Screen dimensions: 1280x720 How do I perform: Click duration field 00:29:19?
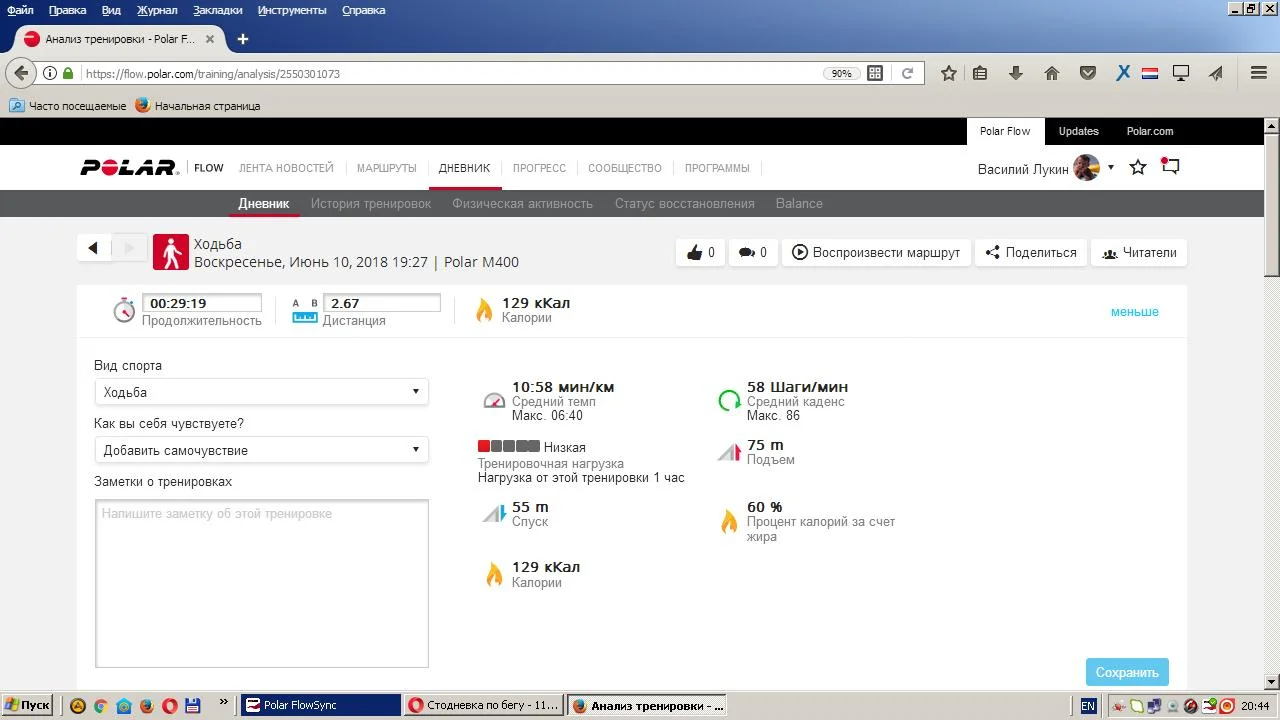point(202,303)
